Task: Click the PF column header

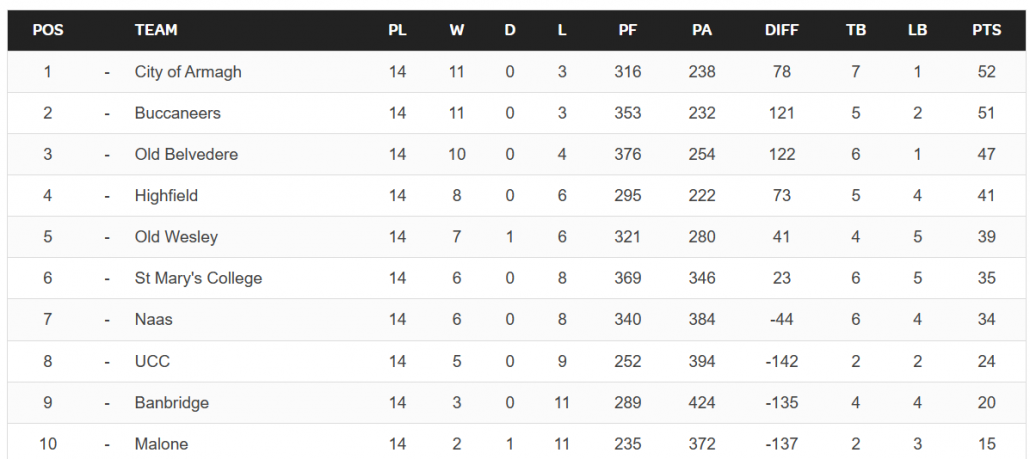Action: [627, 30]
